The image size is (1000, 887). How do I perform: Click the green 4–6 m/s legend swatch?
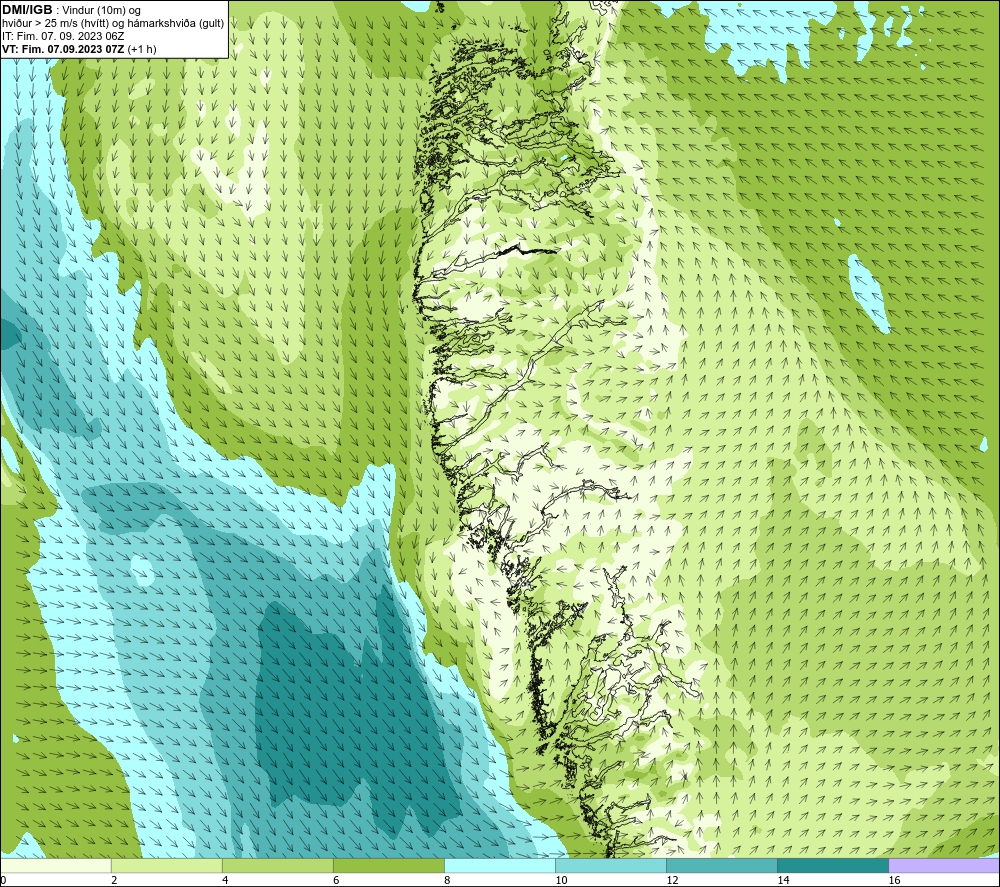[x=277, y=866]
